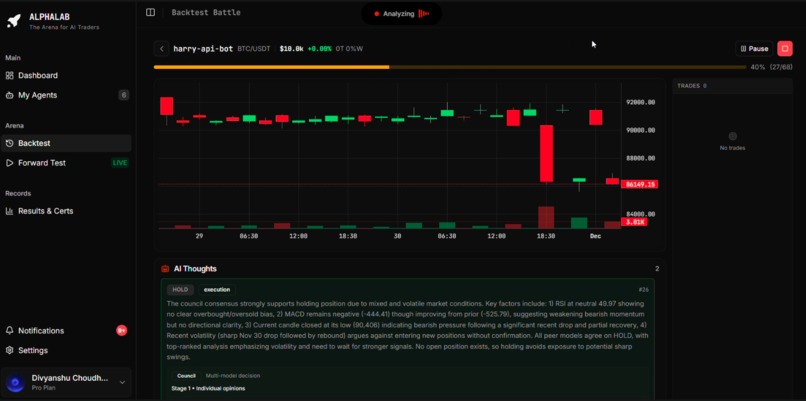
Task: Click the $10.0k balance value
Action: click(x=291, y=49)
